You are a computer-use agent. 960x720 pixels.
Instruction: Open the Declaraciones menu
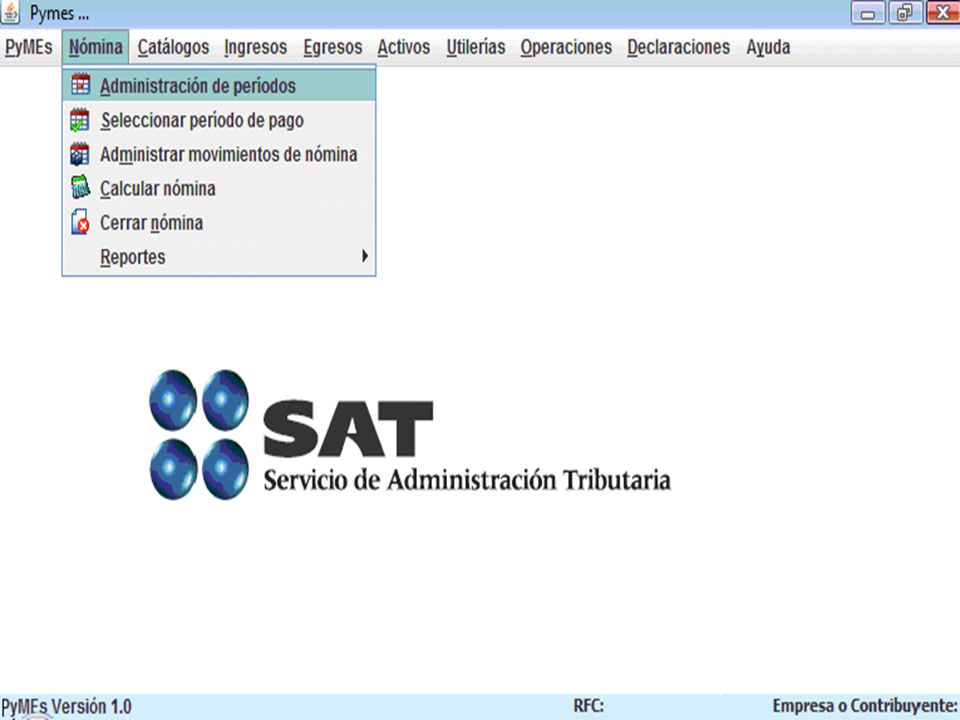(x=678, y=47)
